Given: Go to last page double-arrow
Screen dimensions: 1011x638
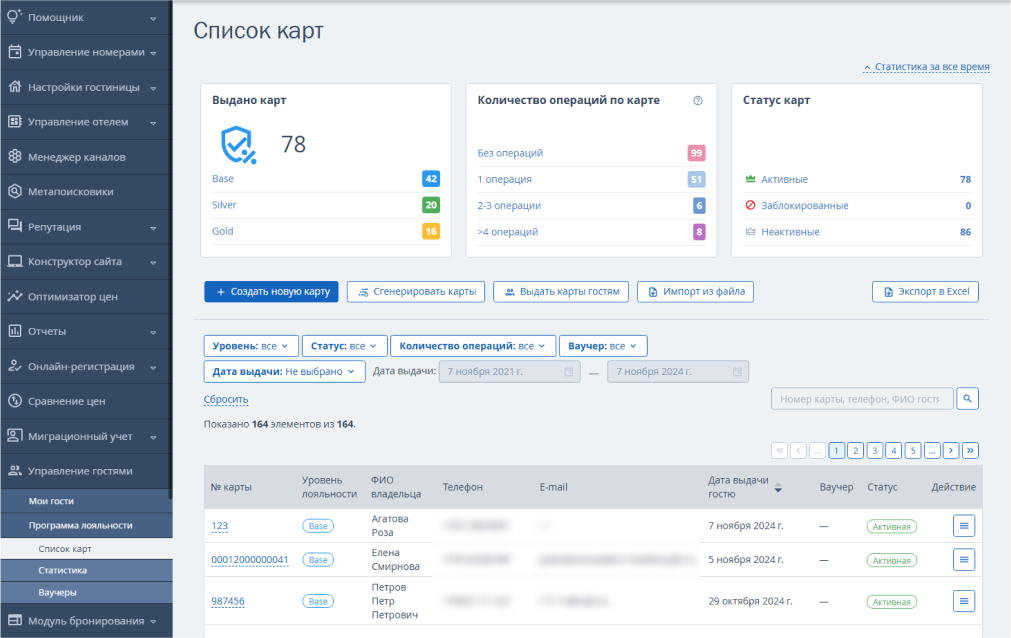Looking at the screenshot, I should [970, 450].
